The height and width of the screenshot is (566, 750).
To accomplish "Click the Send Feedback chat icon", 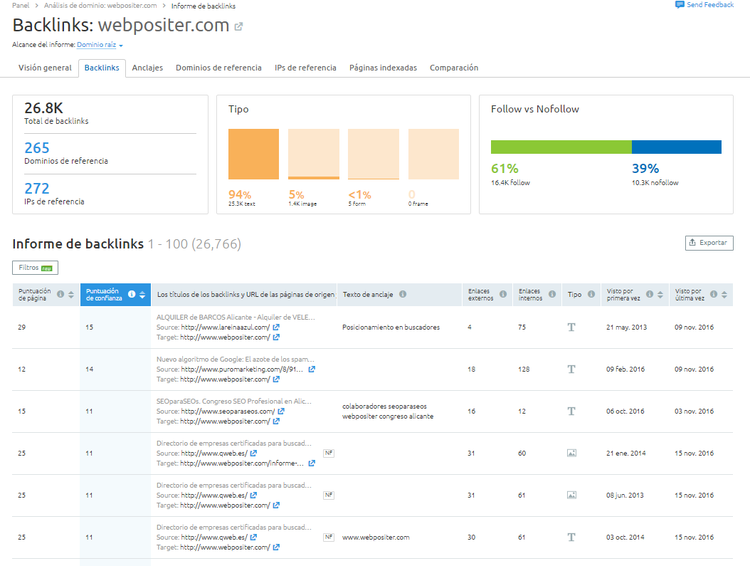I will point(679,5).
